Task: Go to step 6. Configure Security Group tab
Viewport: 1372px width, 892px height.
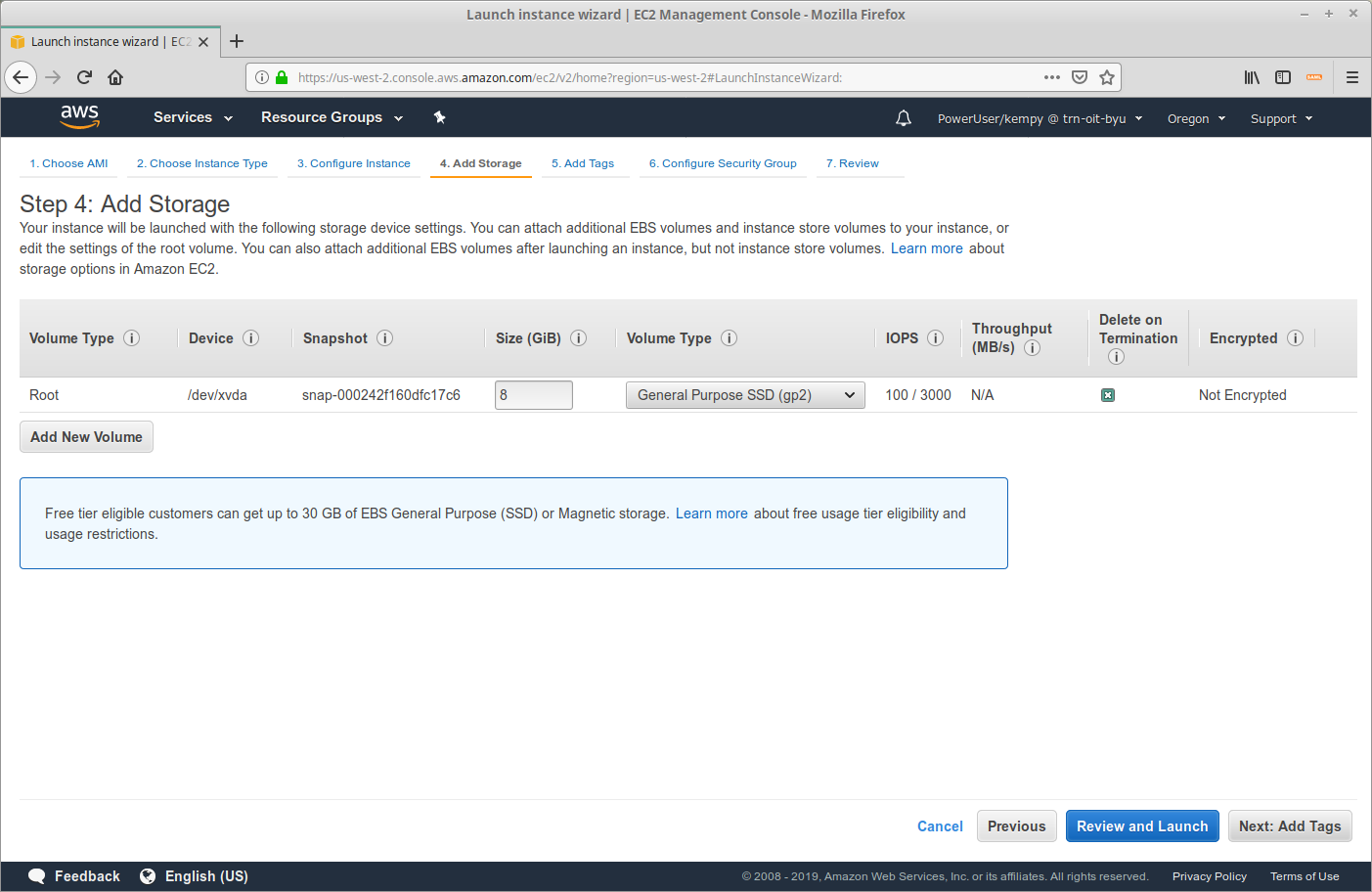Action: click(723, 163)
